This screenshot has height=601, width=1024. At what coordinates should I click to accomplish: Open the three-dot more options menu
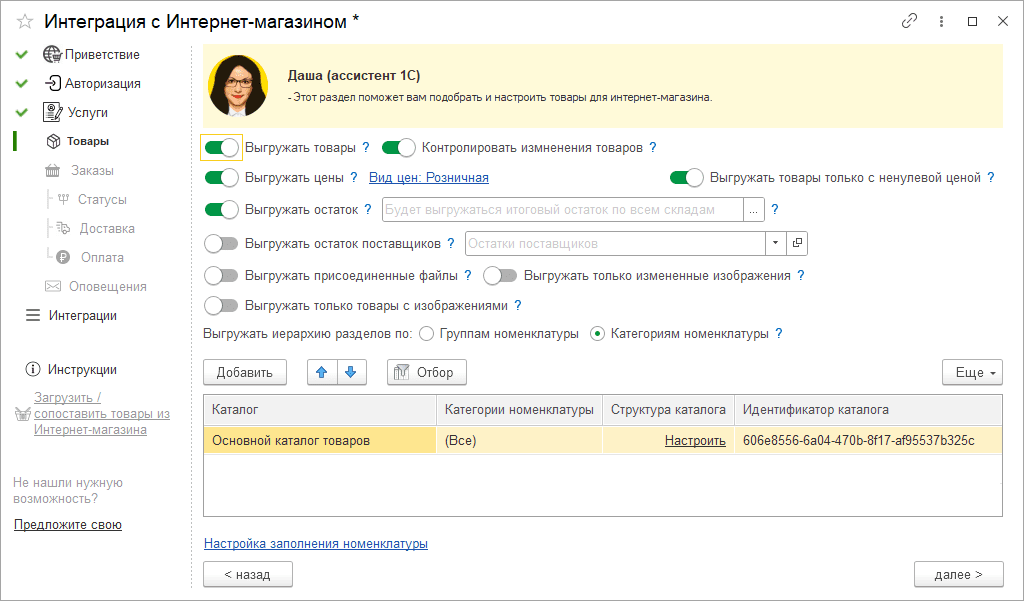pos(941,21)
